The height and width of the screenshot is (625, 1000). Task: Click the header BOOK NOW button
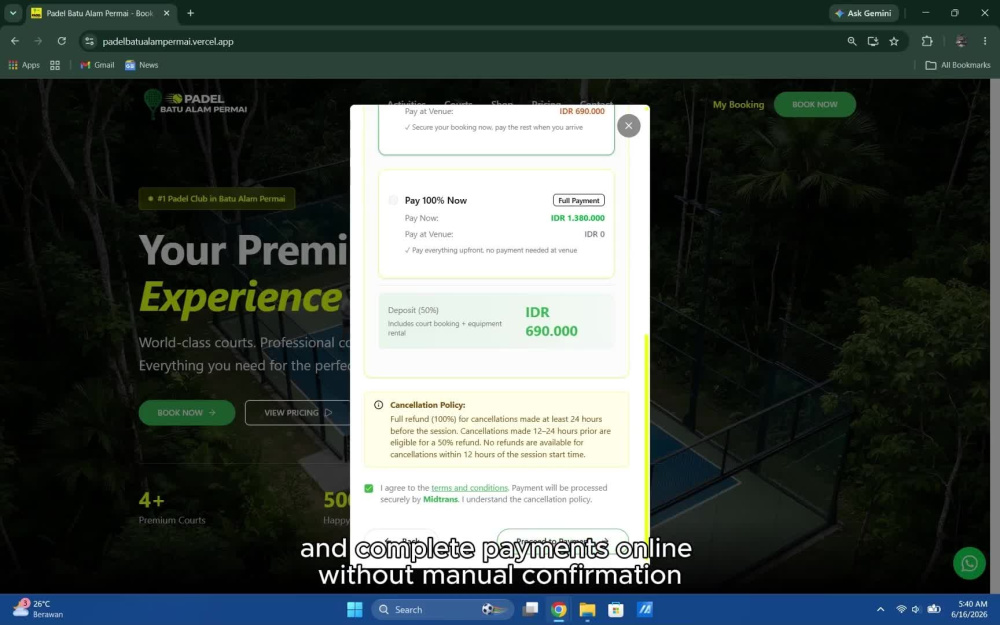tap(814, 105)
